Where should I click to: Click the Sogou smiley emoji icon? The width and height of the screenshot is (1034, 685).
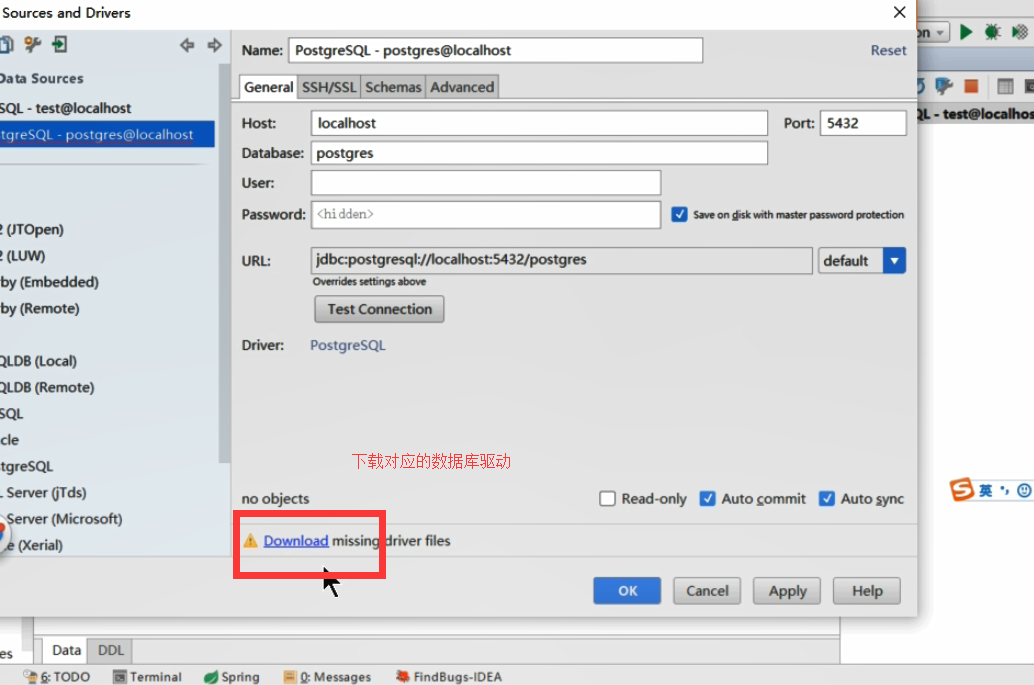click(x=1024, y=491)
